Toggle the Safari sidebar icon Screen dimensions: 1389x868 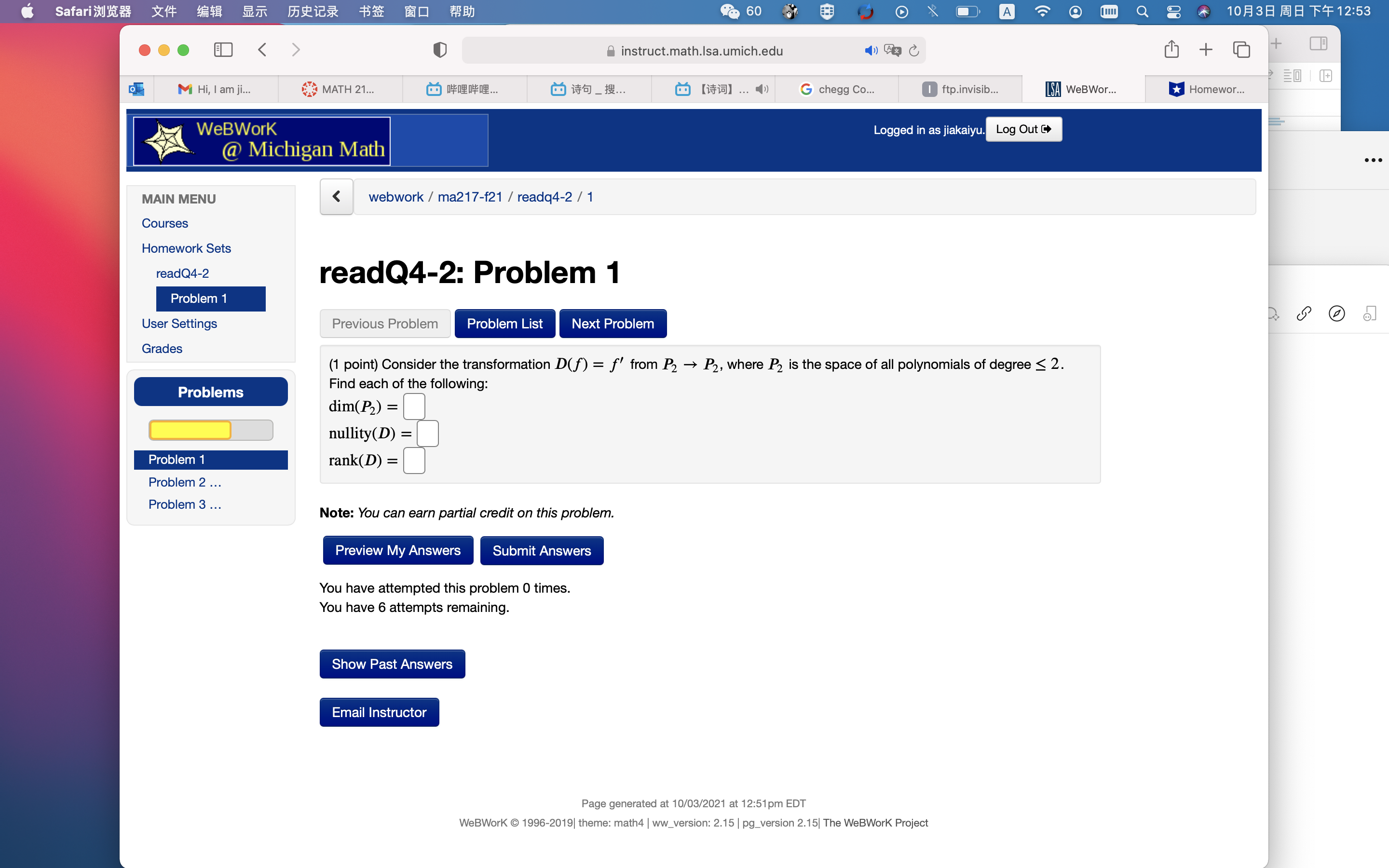pos(223,50)
